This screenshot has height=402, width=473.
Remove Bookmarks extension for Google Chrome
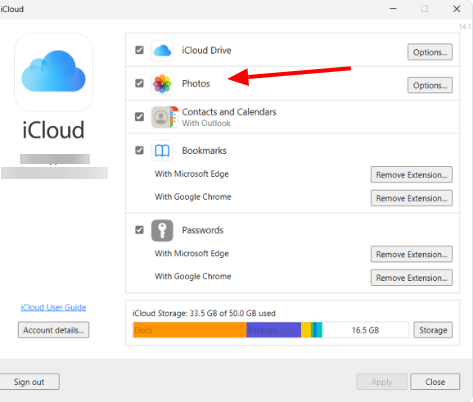click(412, 198)
